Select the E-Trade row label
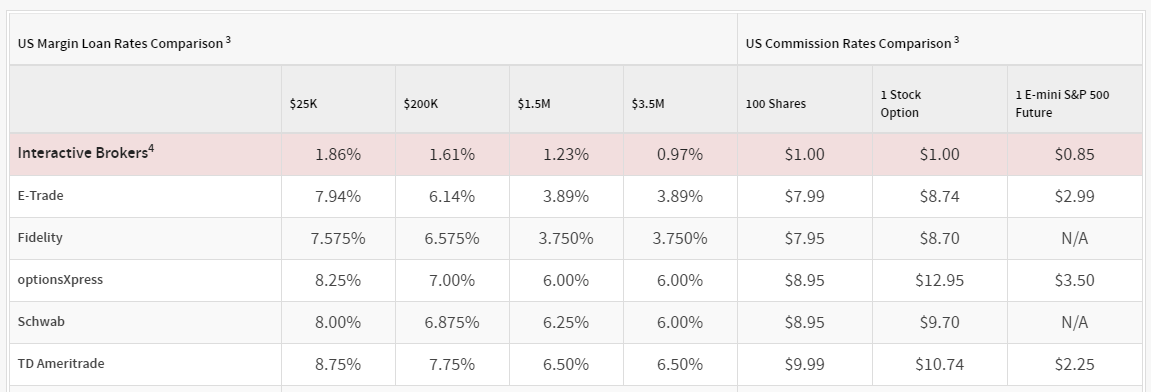Image resolution: width=1151 pixels, height=392 pixels. (x=40, y=196)
